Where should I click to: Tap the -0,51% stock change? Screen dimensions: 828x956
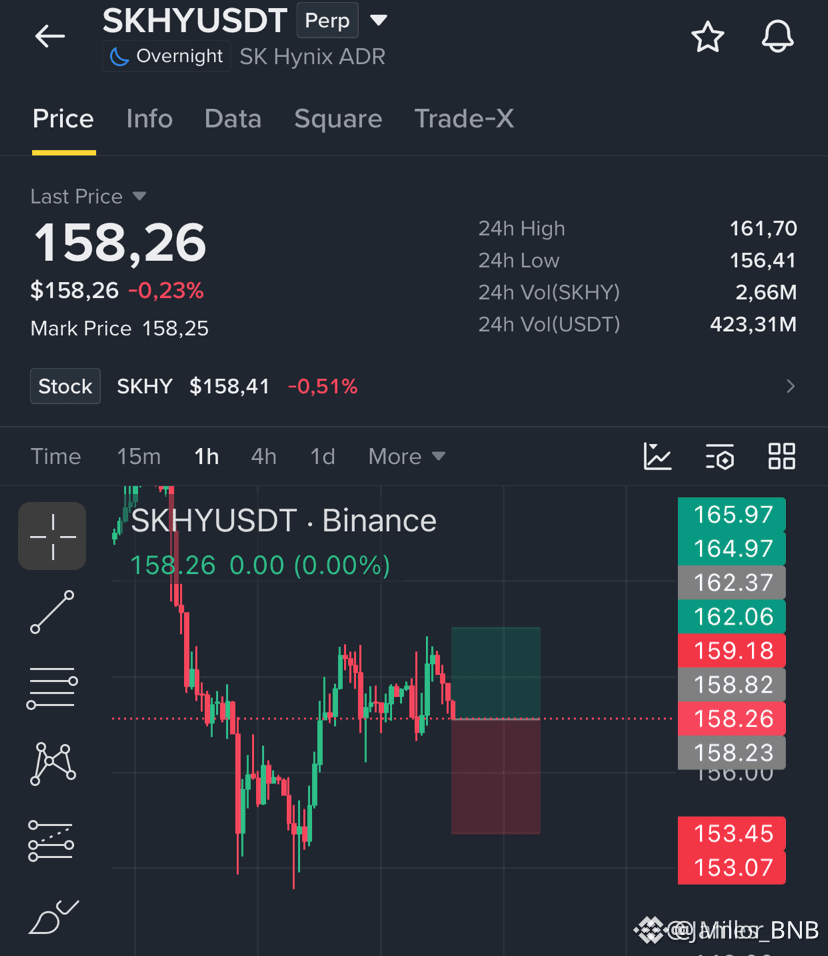click(x=323, y=387)
